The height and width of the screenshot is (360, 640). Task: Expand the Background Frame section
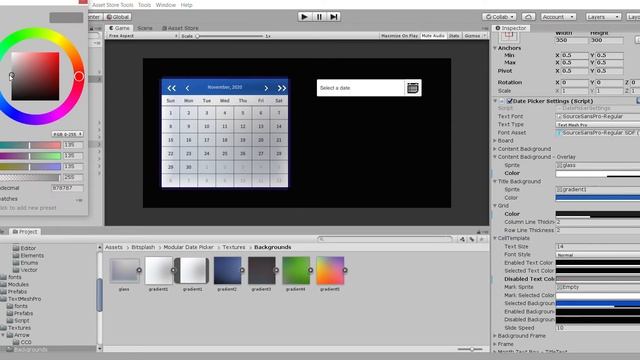click(495, 336)
